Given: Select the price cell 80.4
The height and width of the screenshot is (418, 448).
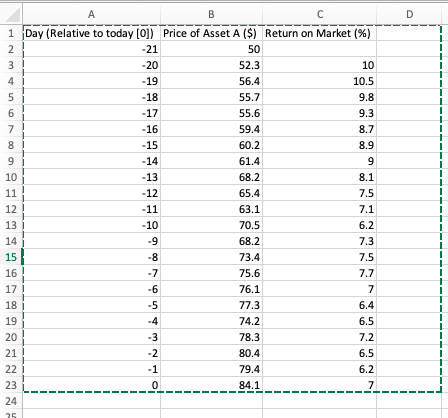Looking at the screenshot, I should click(x=211, y=353).
